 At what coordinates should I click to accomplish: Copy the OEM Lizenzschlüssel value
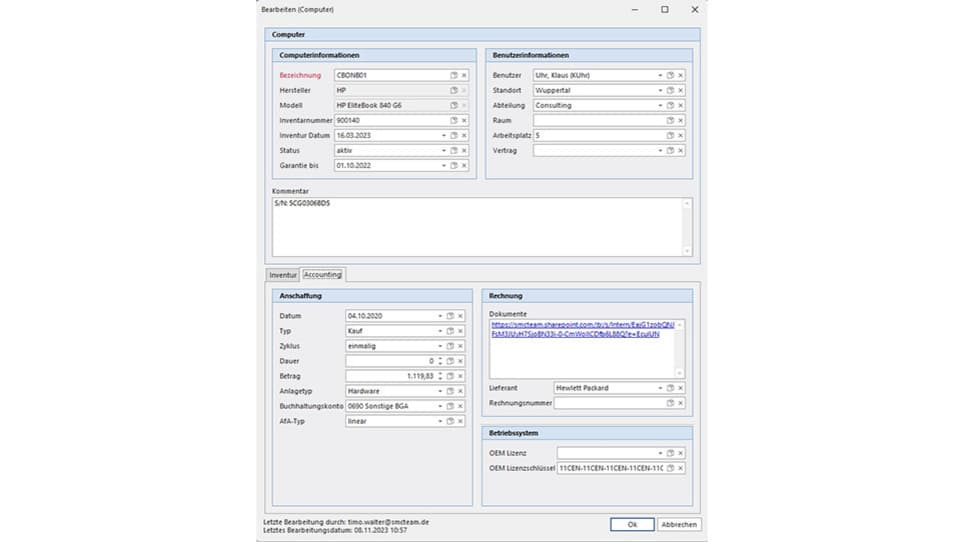[x=670, y=468]
